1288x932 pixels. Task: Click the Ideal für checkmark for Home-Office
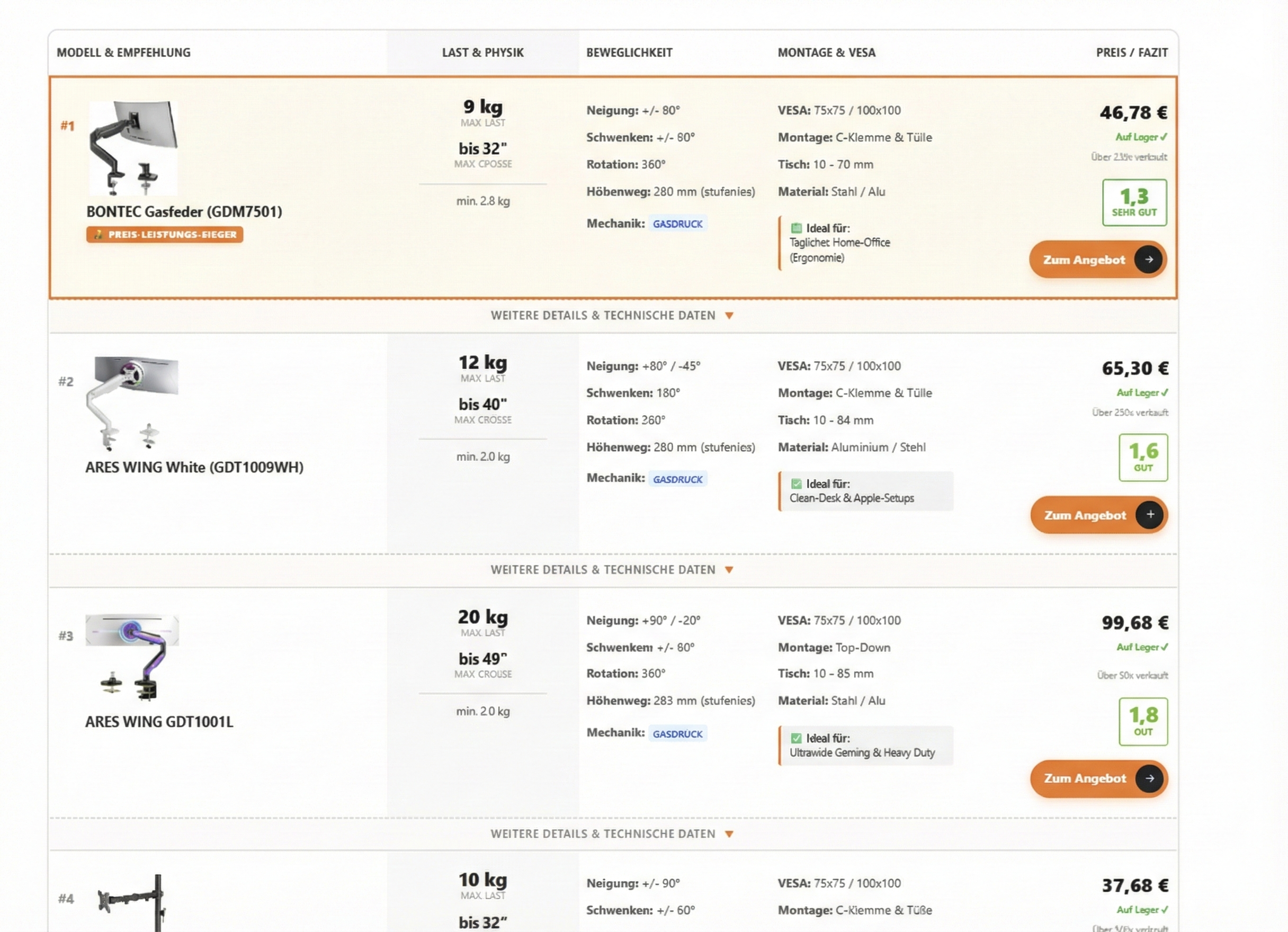pos(796,228)
